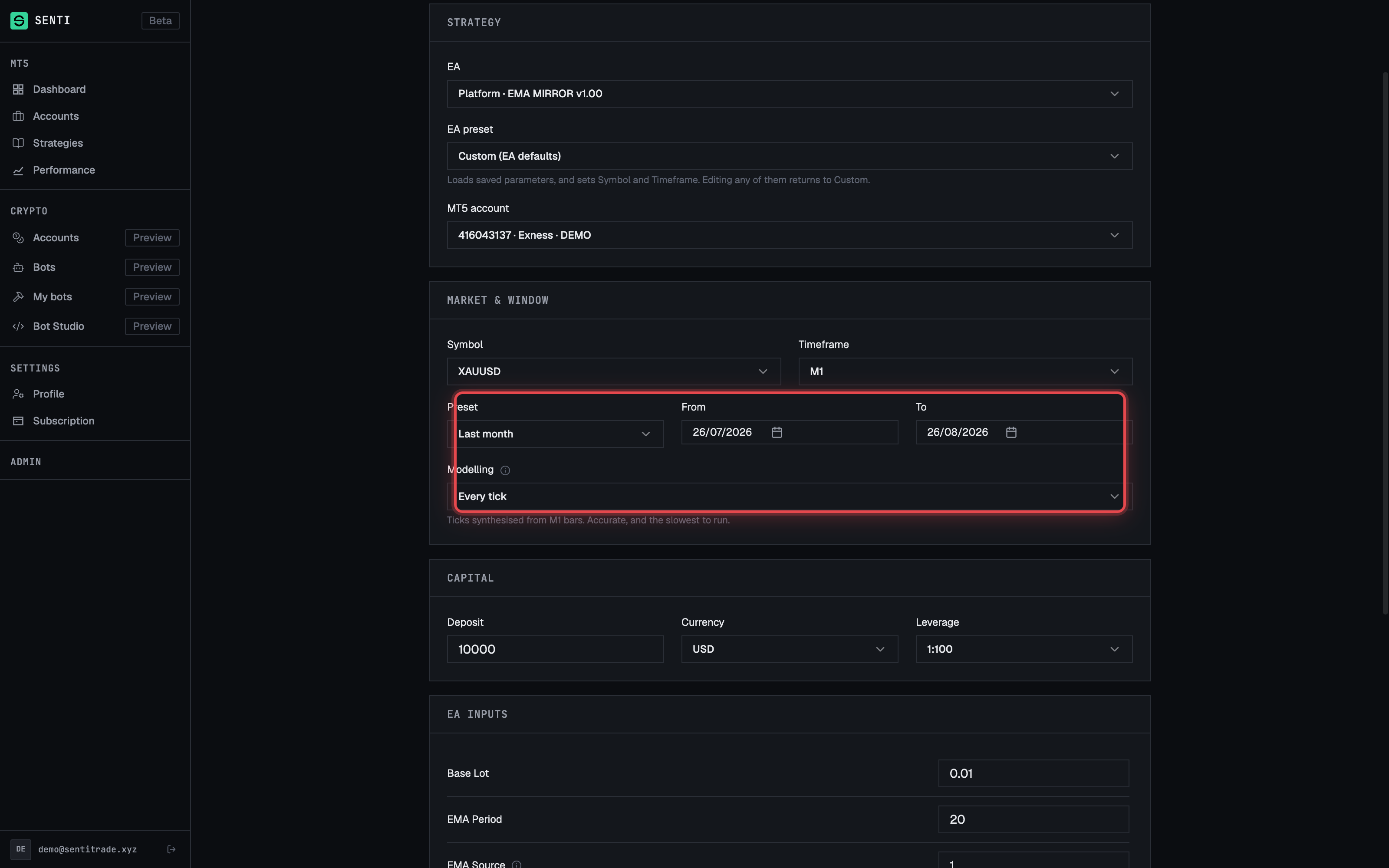Click the Subscription card icon
The image size is (1389, 868).
(x=18, y=421)
